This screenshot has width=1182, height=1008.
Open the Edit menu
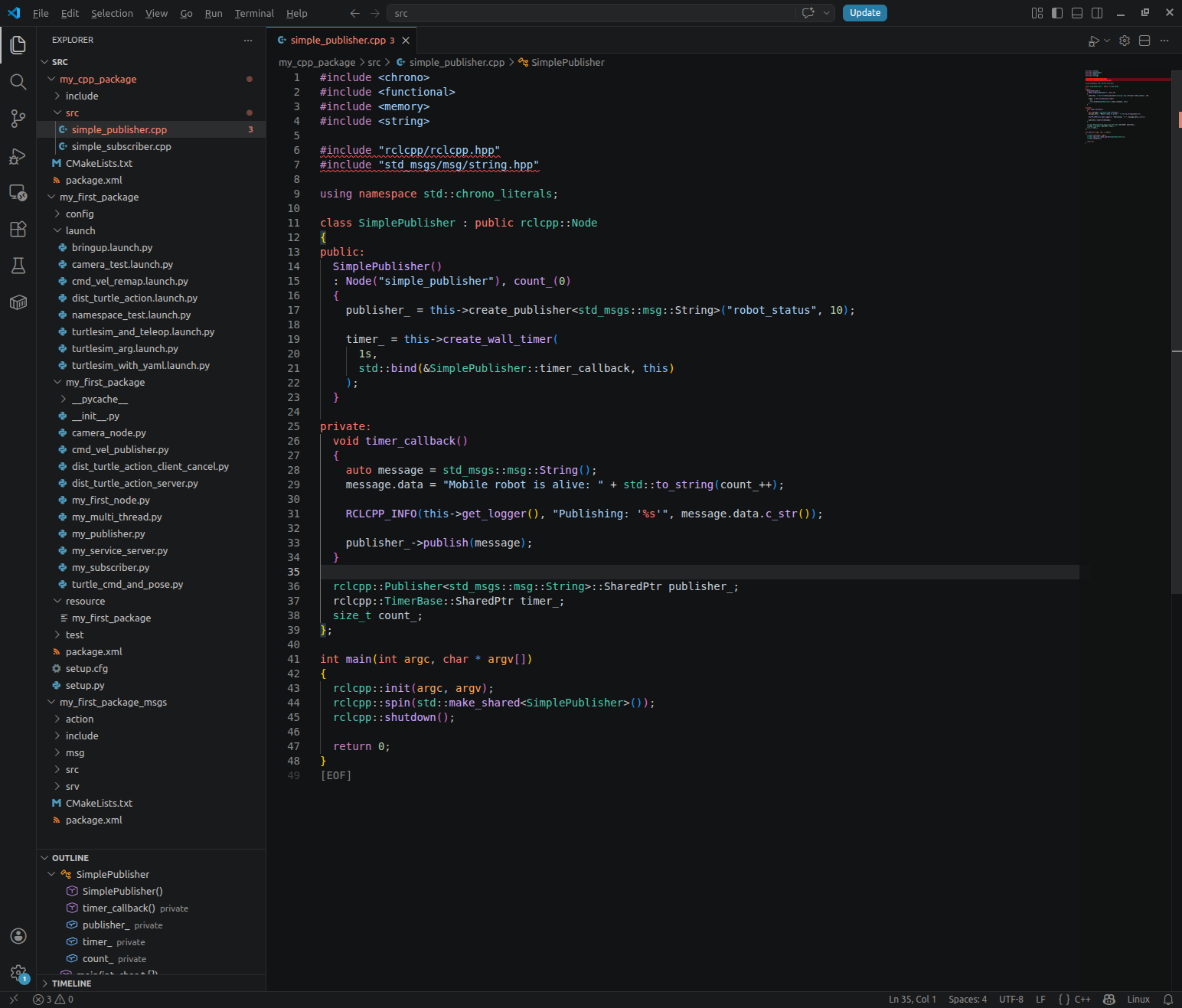tap(70, 13)
